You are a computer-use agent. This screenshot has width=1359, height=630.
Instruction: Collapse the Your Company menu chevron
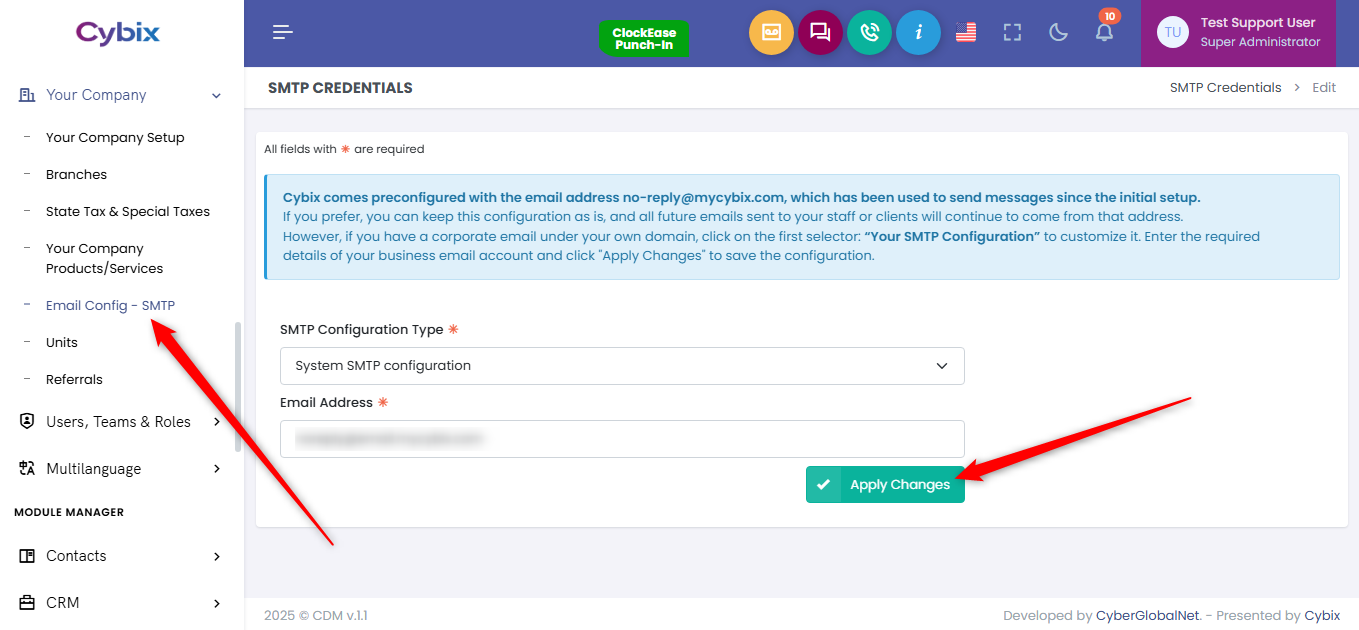click(216, 96)
